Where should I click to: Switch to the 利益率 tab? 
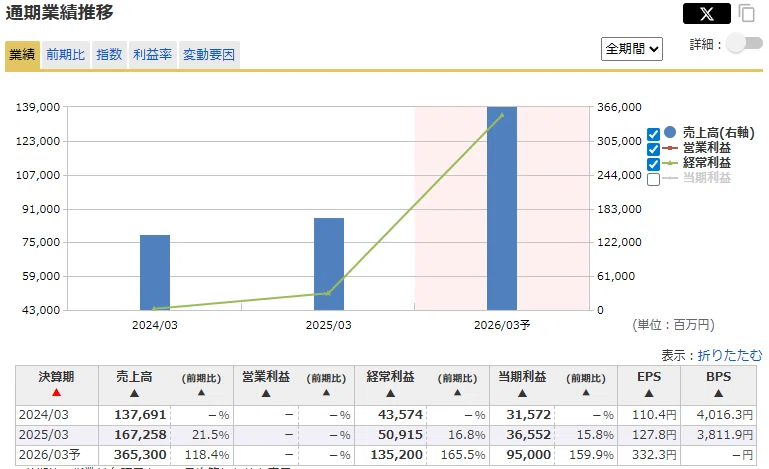click(153, 54)
